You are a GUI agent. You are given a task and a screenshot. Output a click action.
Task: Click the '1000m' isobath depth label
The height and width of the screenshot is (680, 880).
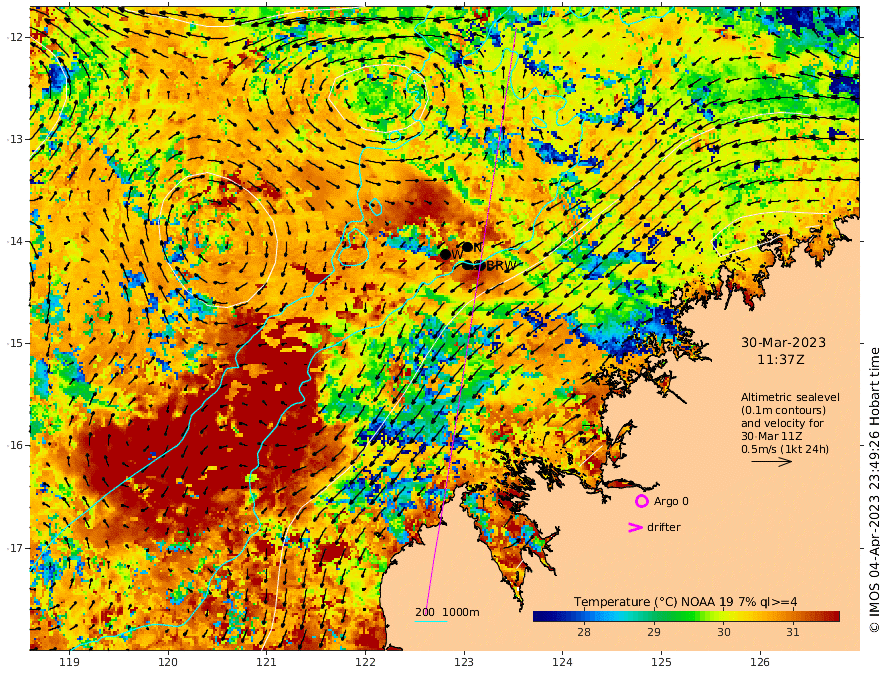click(x=461, y=612)
